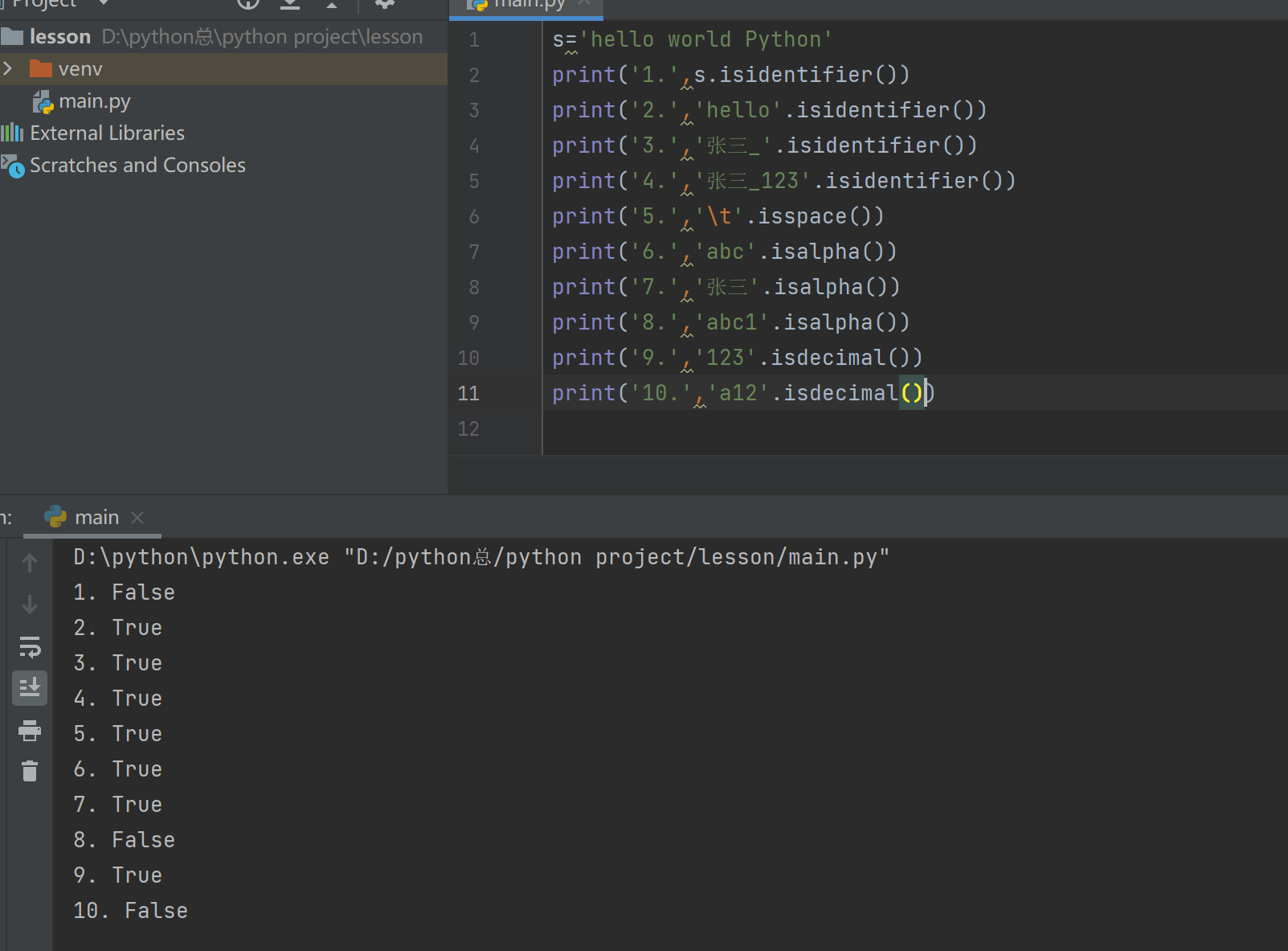Screen dimensions: 1288x951
Task: Click the orange venv folder icon
Action: [x=41, y=68]
